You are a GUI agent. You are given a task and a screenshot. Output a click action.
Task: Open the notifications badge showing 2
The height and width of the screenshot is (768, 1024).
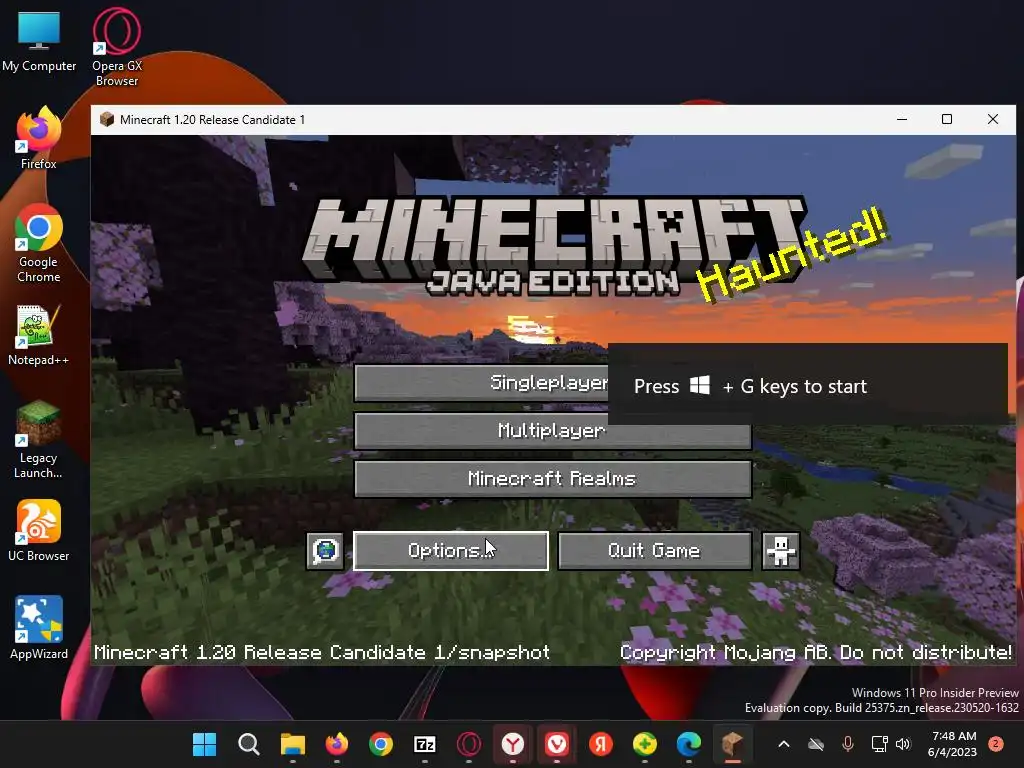click(996, 744)
